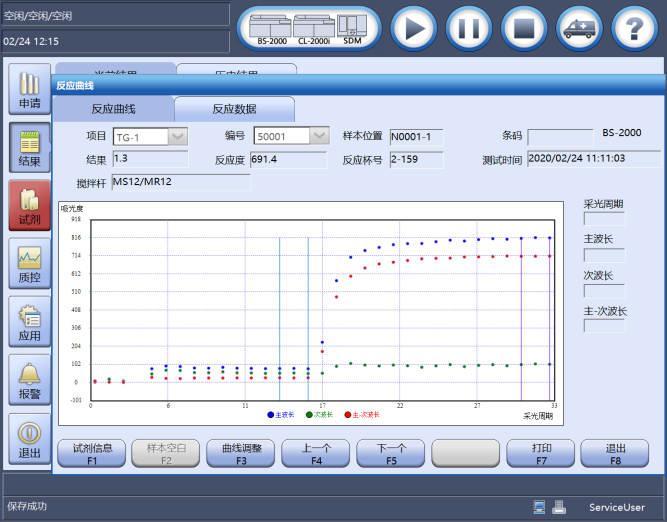
Task: Click the 保存成功 status message
Action: click(x=27, y=506)
